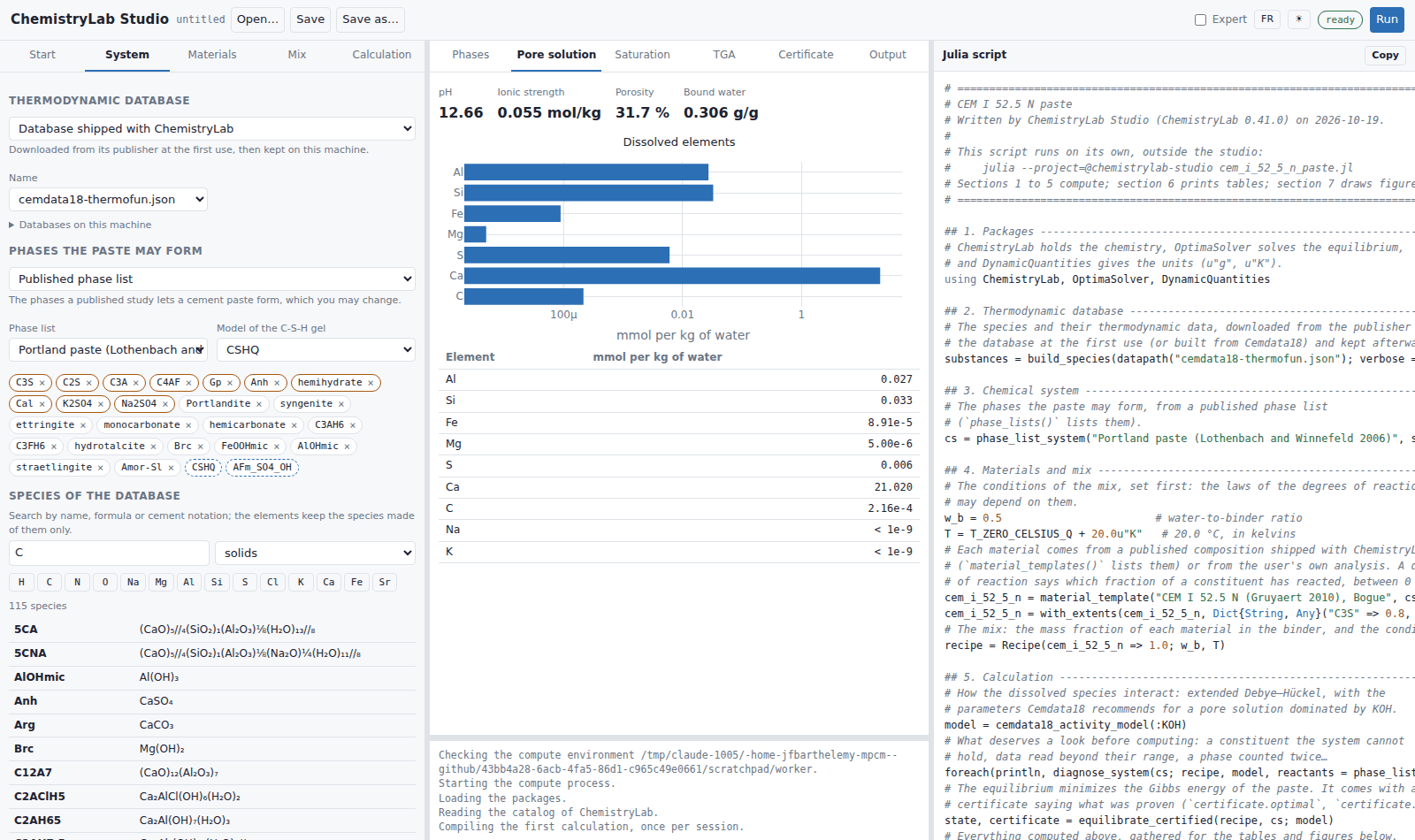Viewport: 1415px width, 840px height.
Task: Add the suggested CSHQ phase chip
Action: point(203,468)
